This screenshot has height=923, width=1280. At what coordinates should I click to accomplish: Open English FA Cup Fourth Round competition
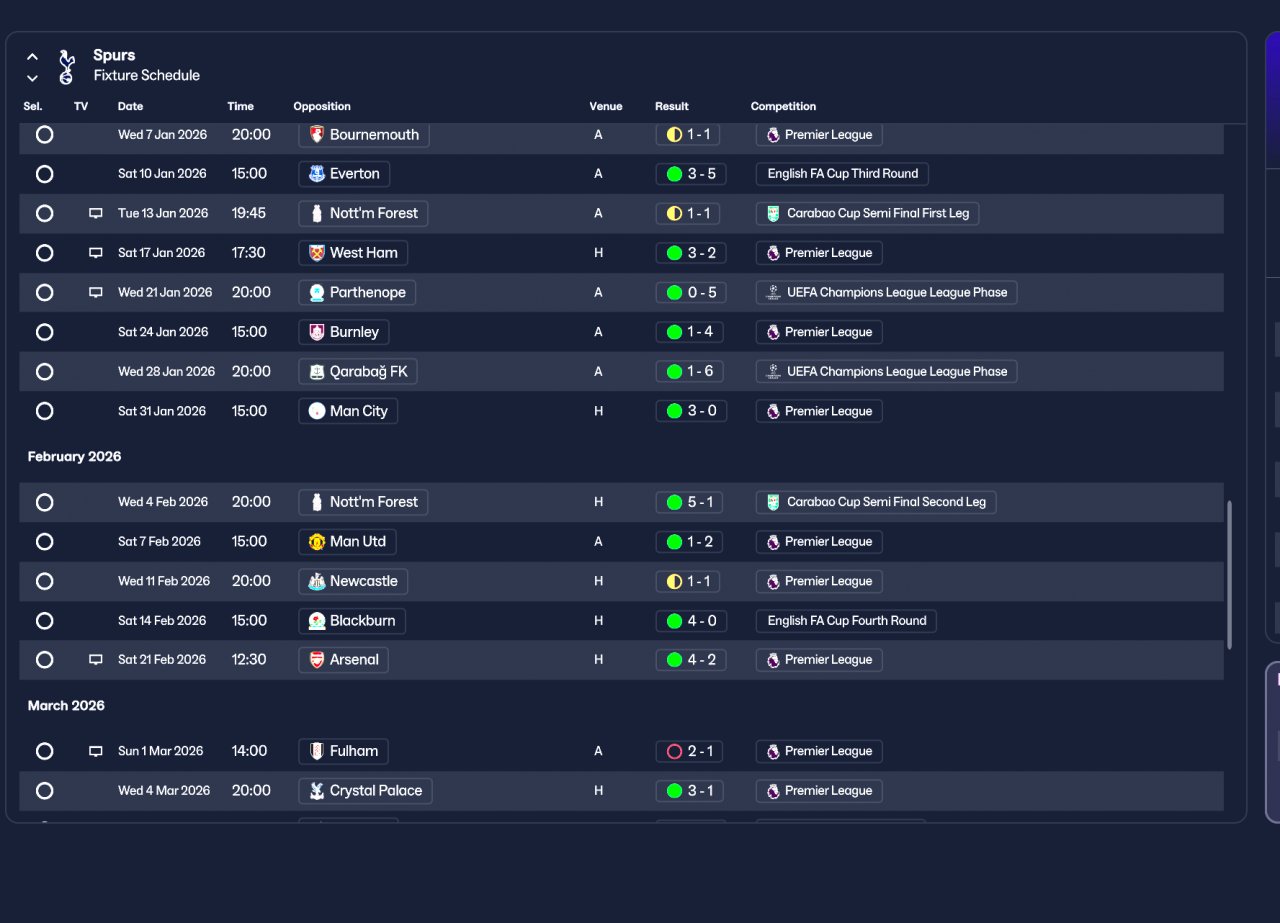click(x=847, y=621)
